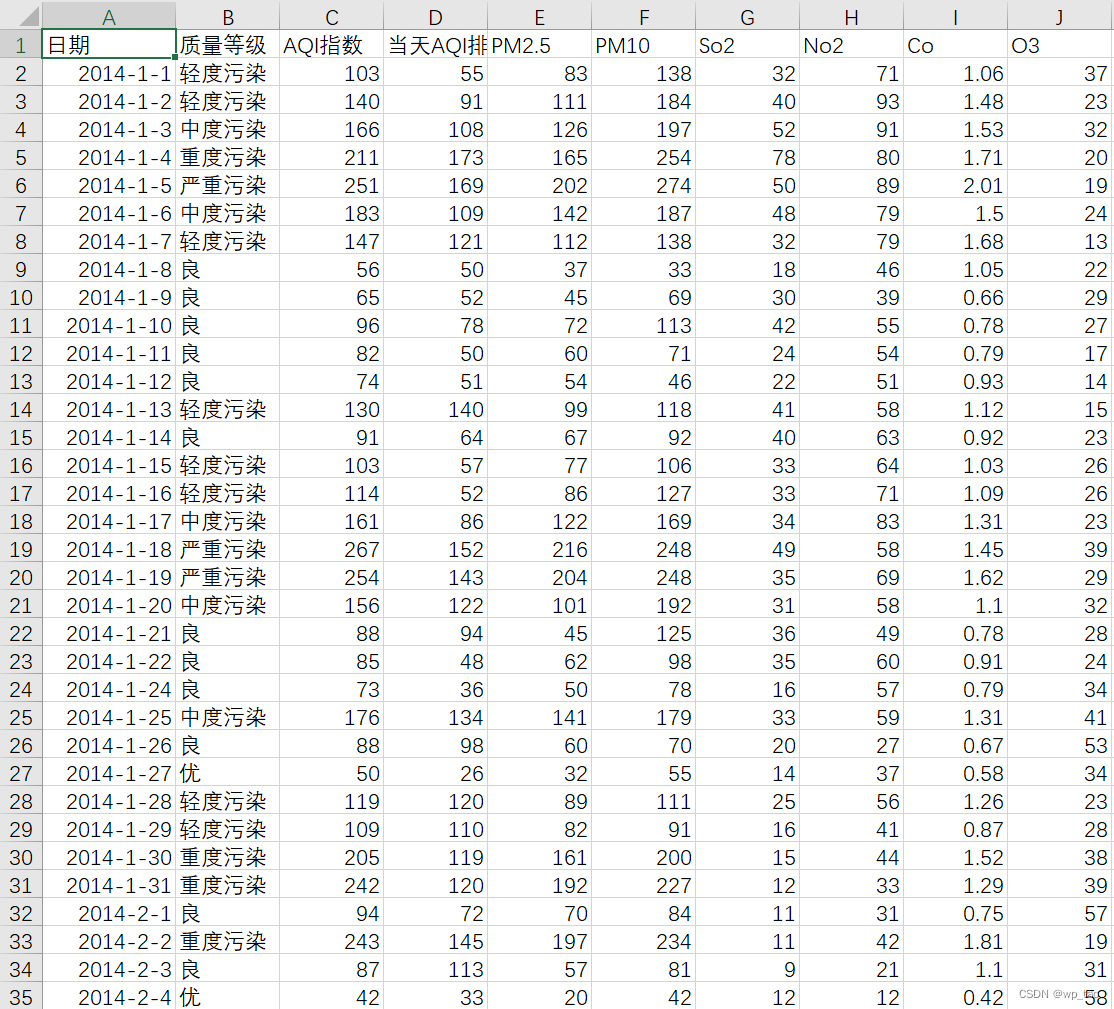Click PM10 value 227
Viewport: 1114px width, 1009px height.
point(643,885)
